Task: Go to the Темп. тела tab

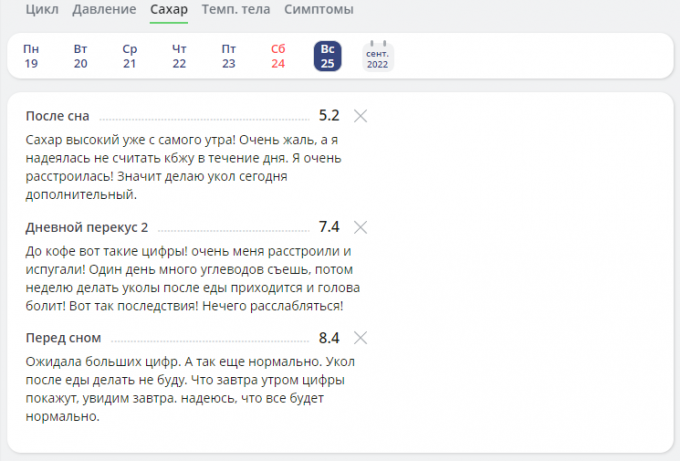Action: tap(236, 10)
